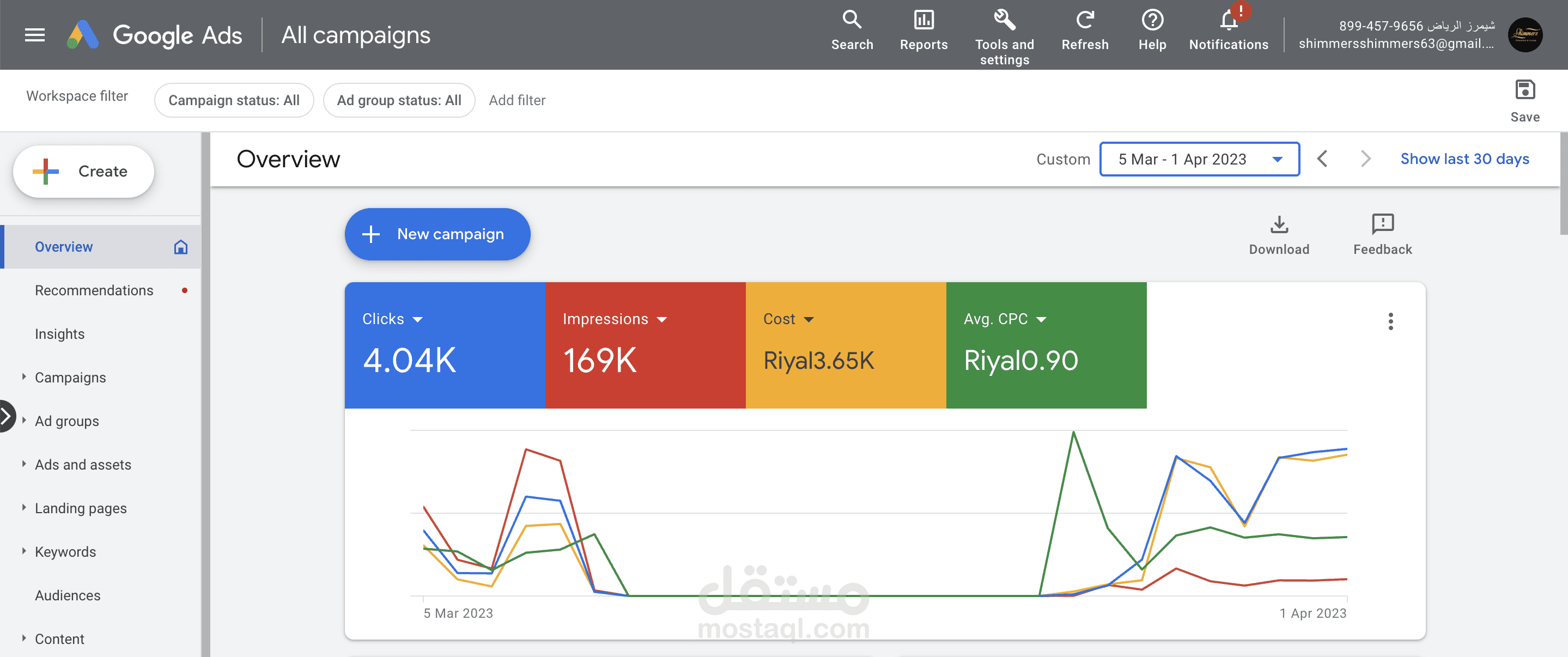Open chart card three-dot menu
The width and height of the screenshot is (1568, 657).
1390,321
